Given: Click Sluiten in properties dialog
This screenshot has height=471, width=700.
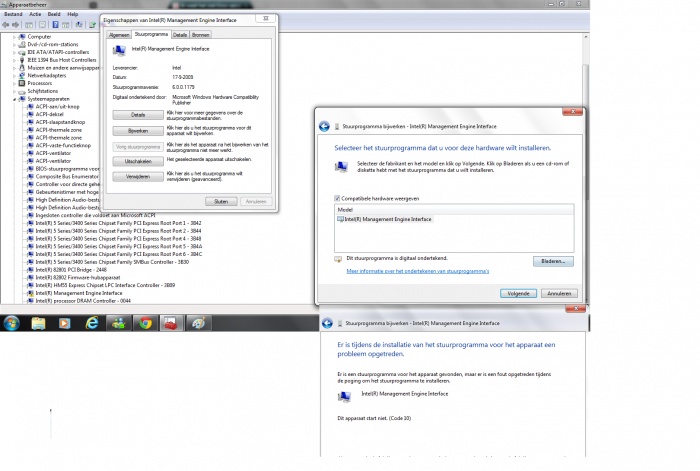Looking at the screenshot, I should tap(221, 202).
